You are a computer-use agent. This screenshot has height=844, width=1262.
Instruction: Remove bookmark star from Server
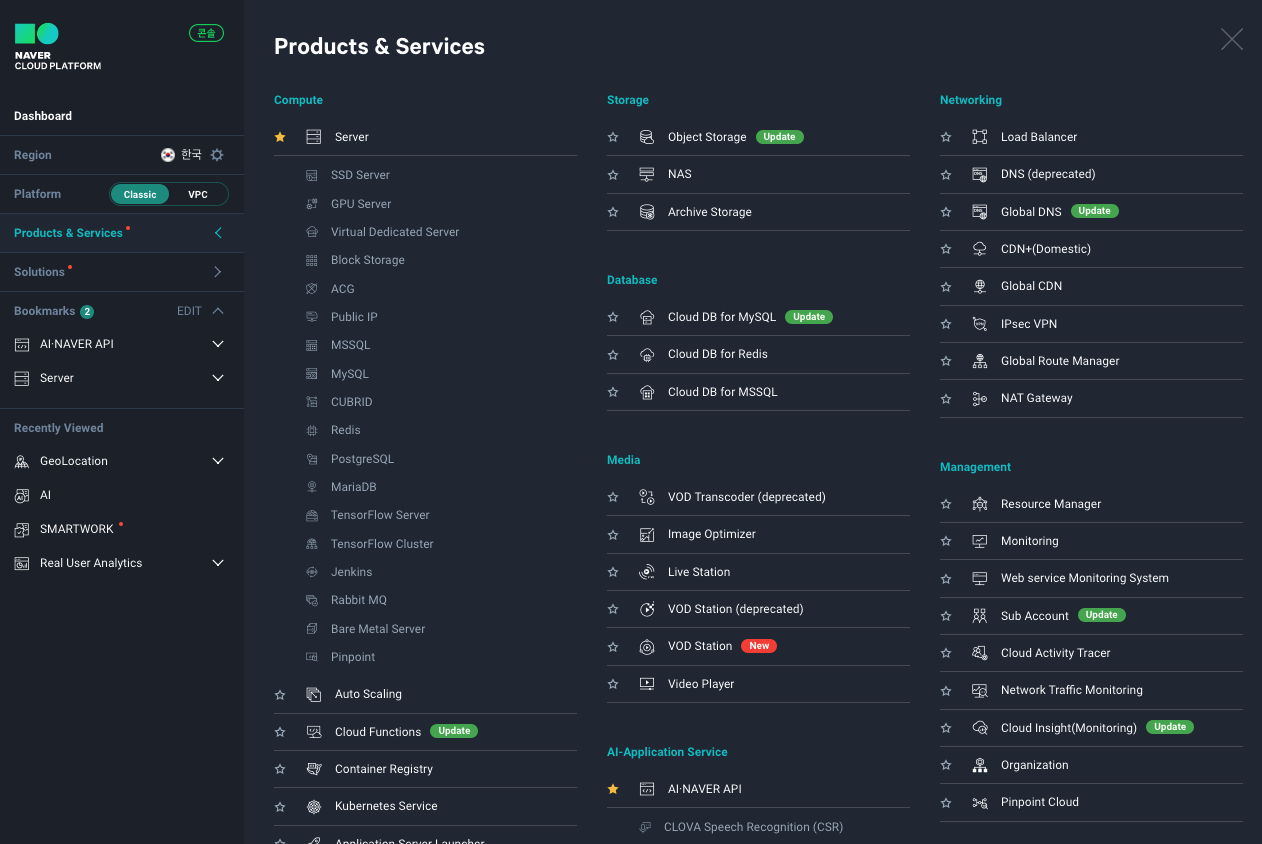(x=280, y=137)
